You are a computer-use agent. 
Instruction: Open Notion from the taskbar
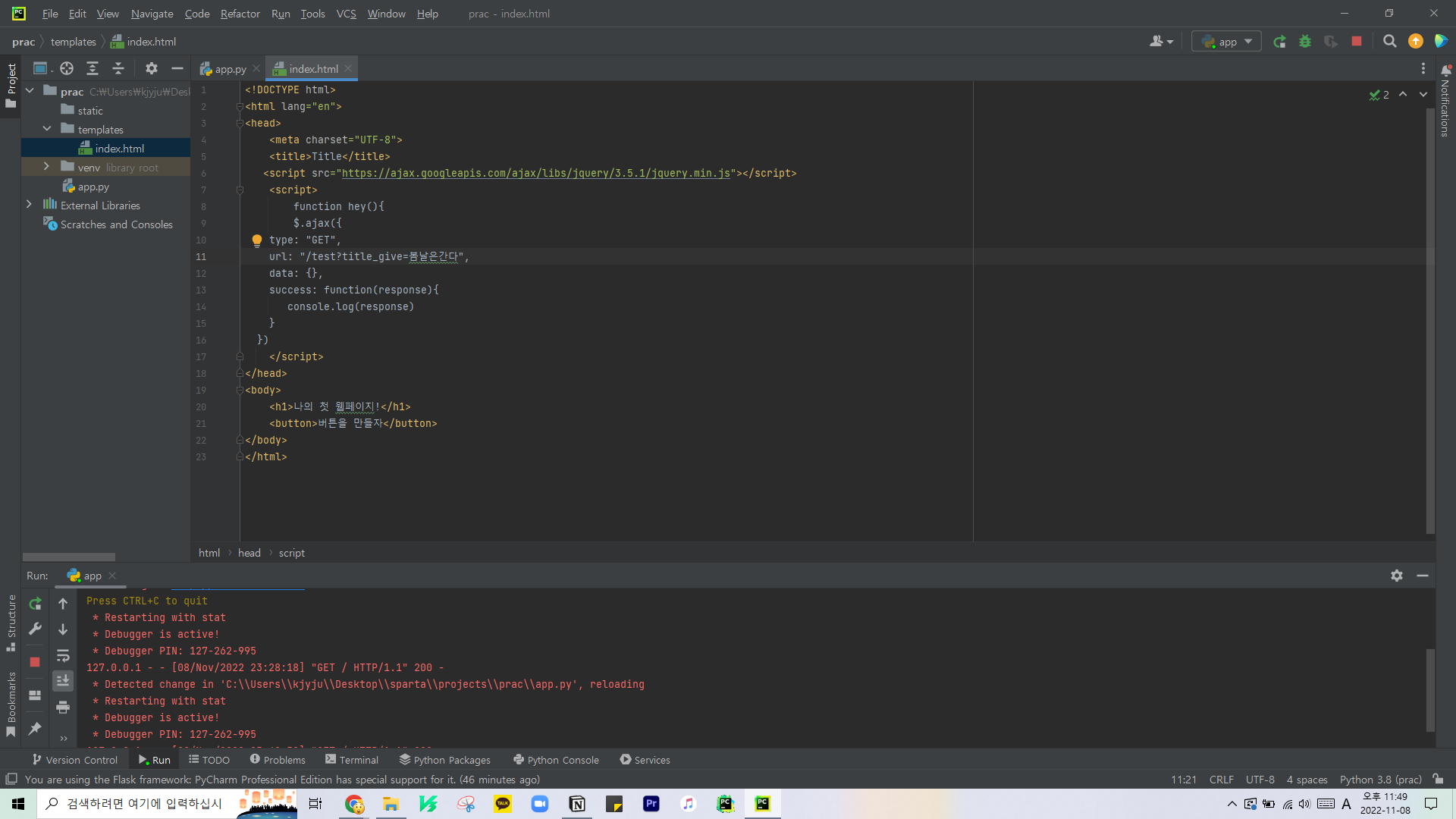tap(577, 804)
